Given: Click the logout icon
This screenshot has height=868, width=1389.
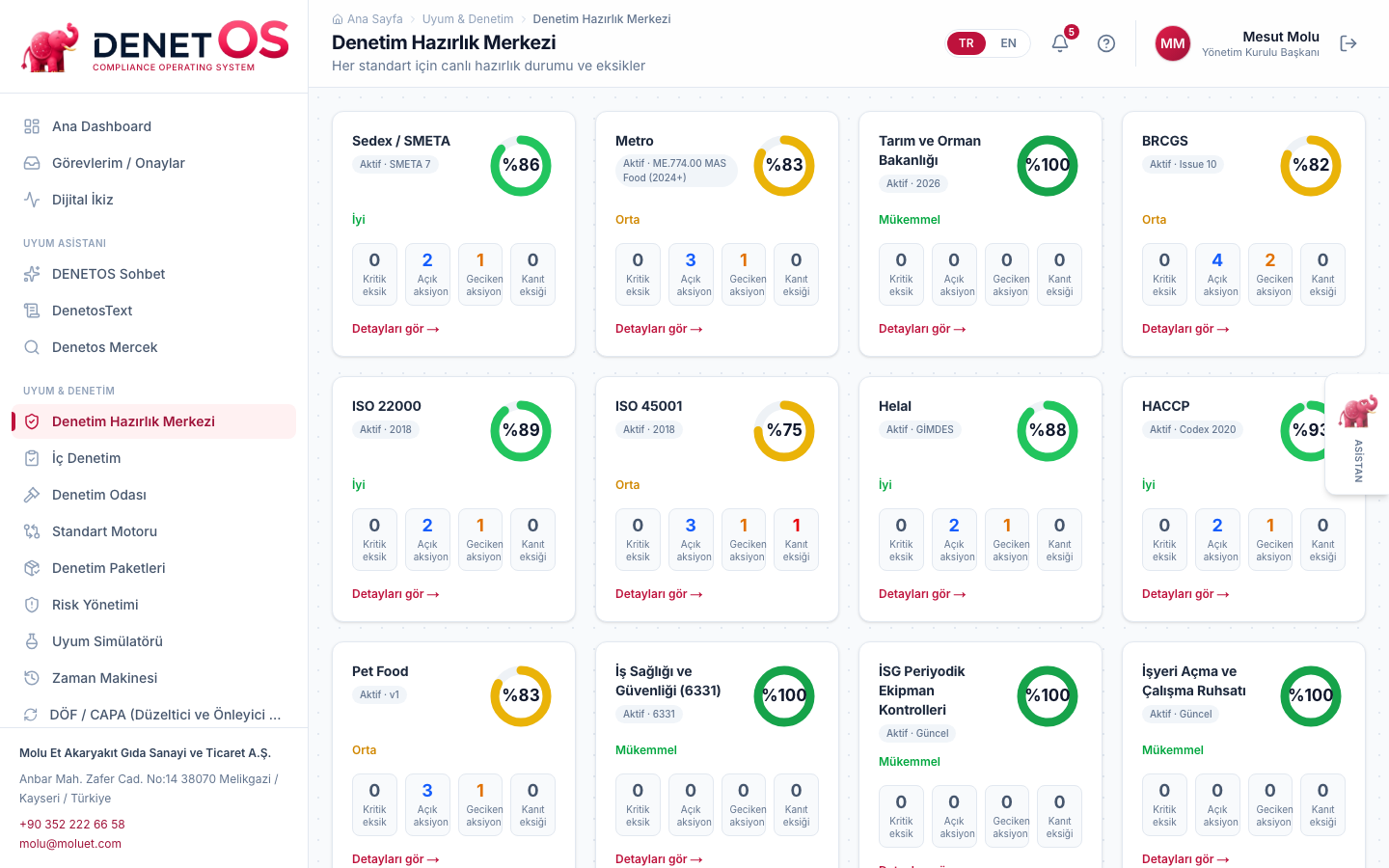Looking at the screenshot, I should (1348, 43).
